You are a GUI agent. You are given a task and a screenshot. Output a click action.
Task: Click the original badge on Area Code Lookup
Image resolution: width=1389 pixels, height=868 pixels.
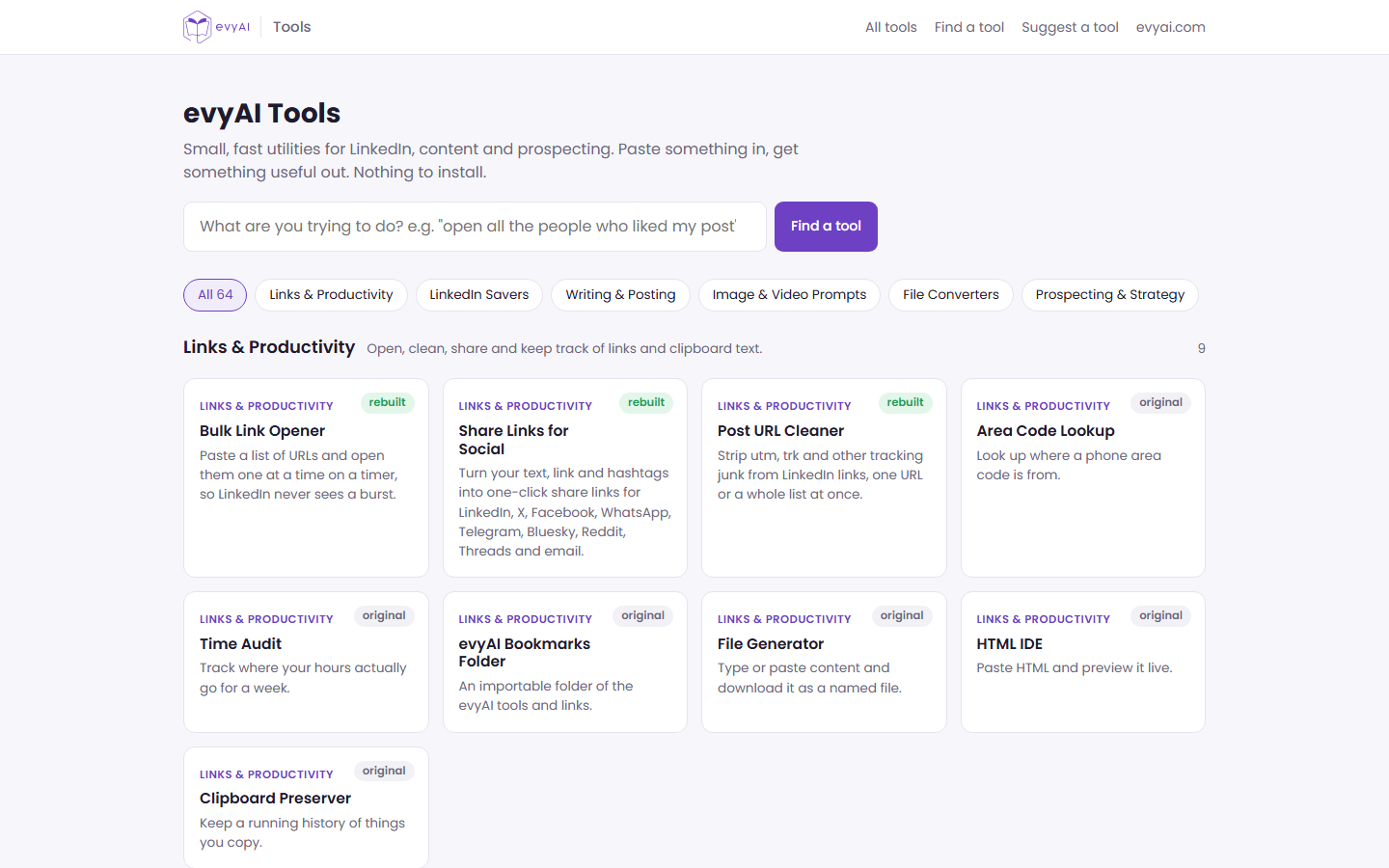tap(1160, 403)
